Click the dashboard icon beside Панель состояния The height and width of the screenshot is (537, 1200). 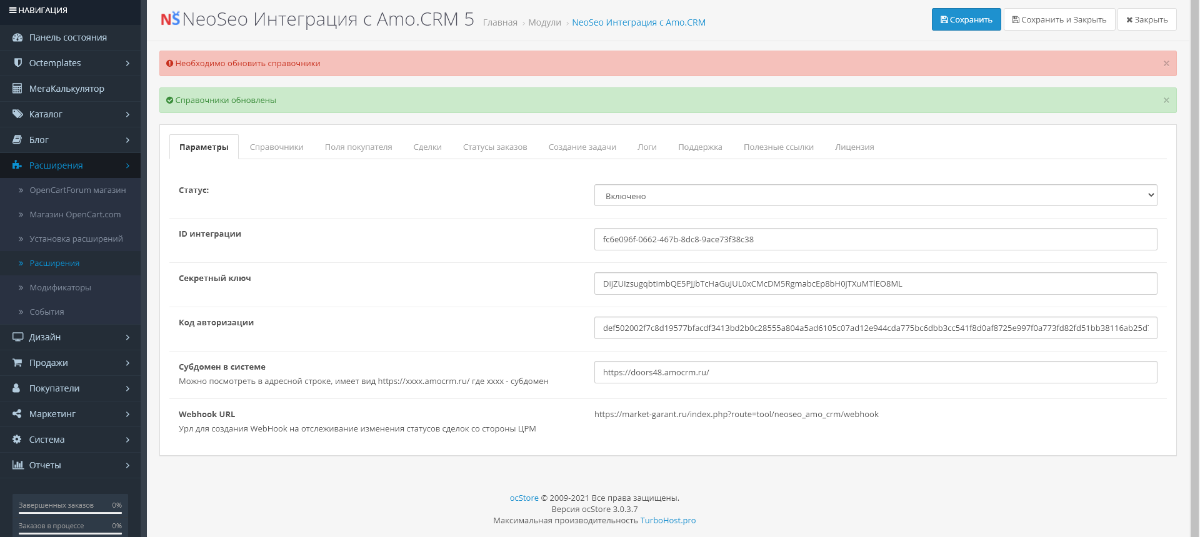[17, 38]
